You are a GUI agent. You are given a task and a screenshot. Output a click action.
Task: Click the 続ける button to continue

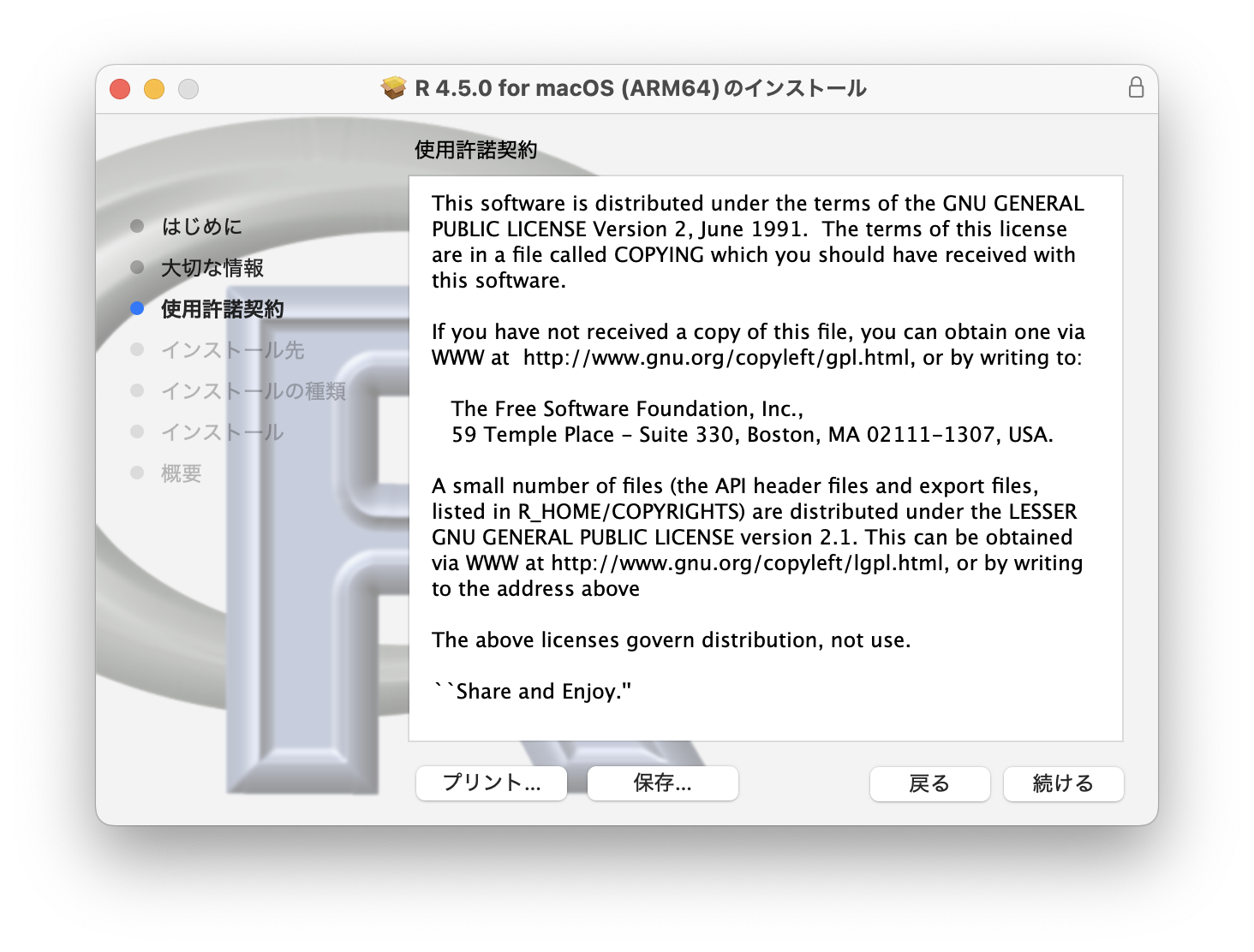click(1063, 783)
